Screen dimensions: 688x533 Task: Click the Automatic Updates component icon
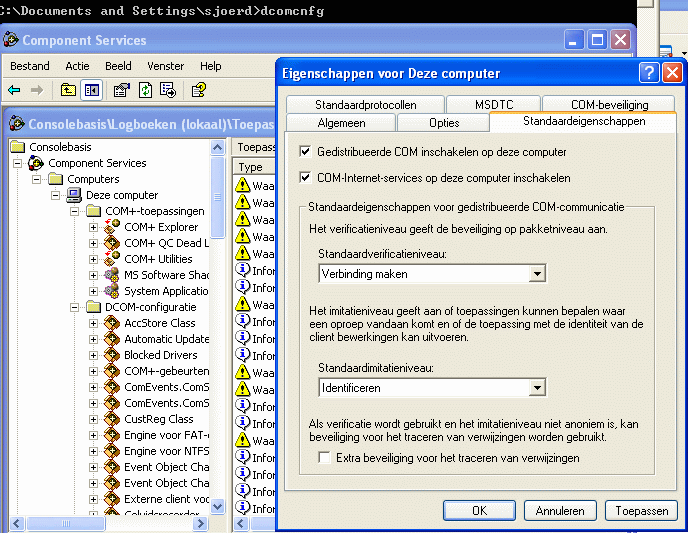pos(112,339)
